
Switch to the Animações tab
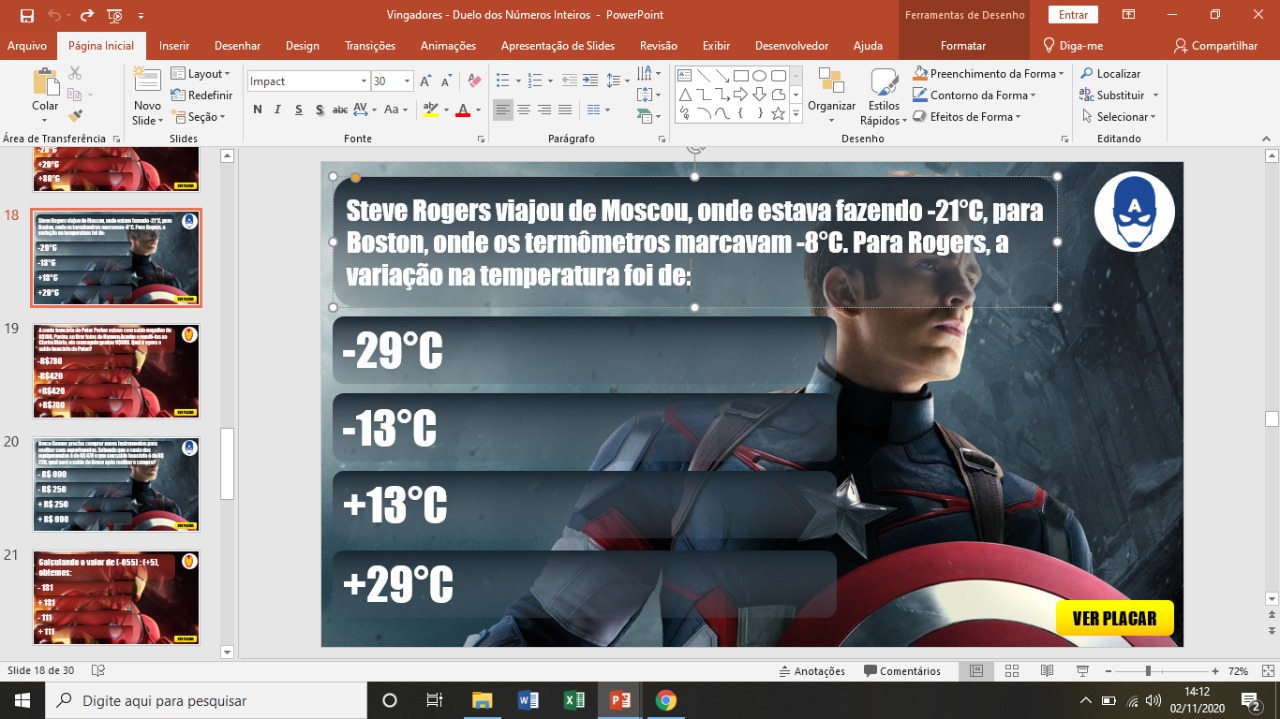tap(448, 45)
